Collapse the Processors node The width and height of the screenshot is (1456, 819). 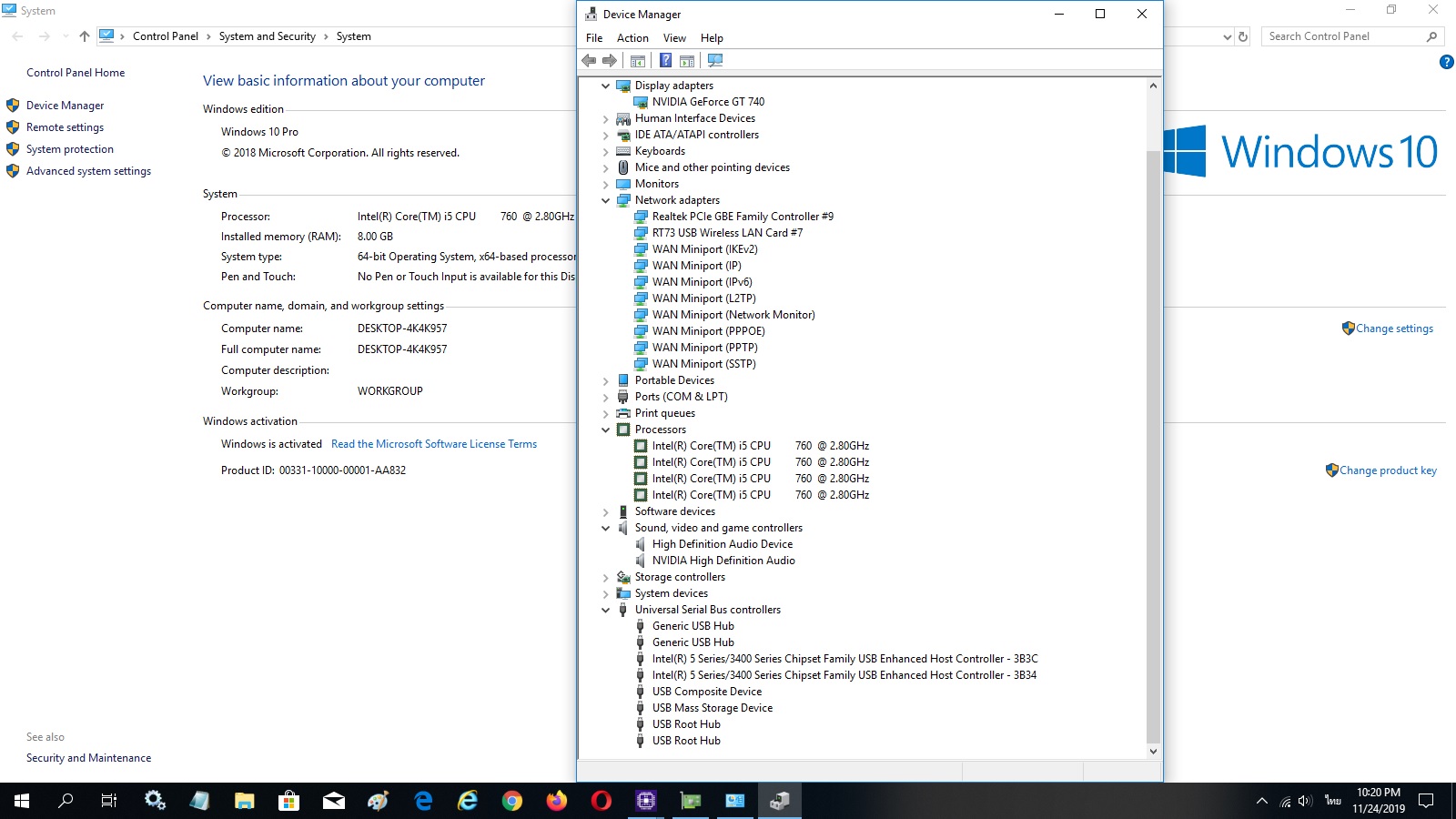coord(606,430)
